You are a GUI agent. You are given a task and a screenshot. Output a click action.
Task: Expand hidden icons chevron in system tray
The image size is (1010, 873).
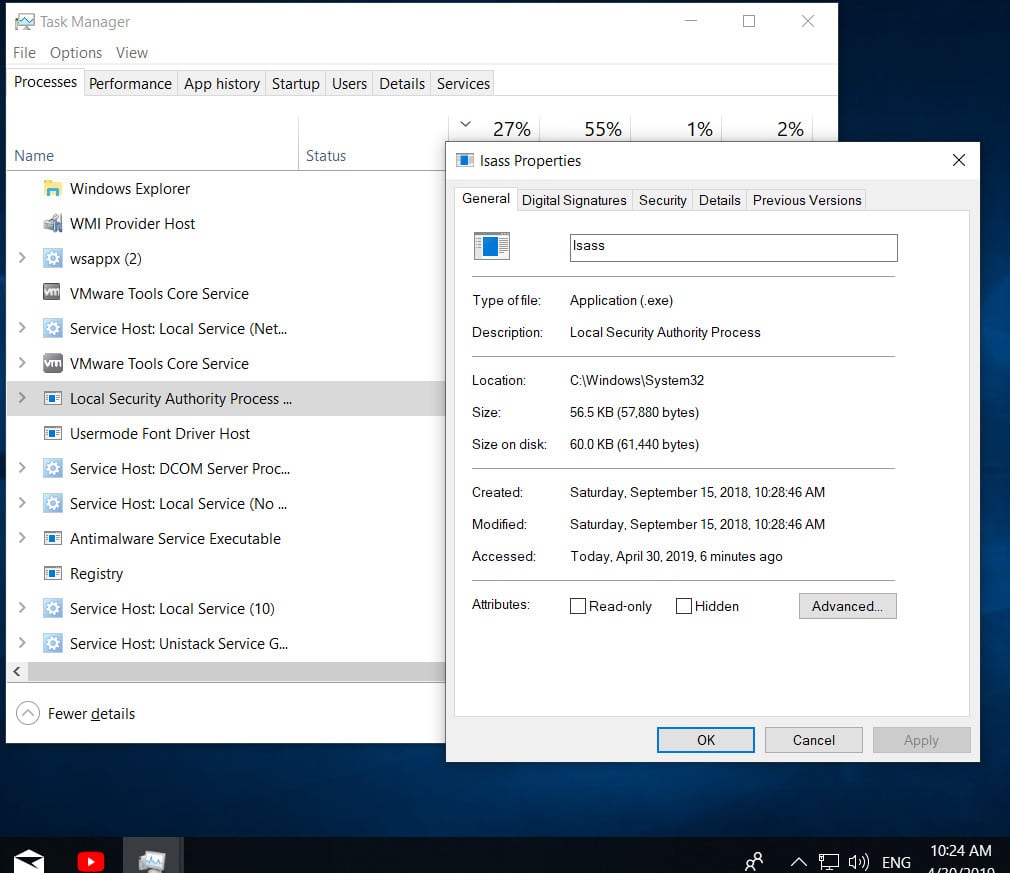point(798,860)
